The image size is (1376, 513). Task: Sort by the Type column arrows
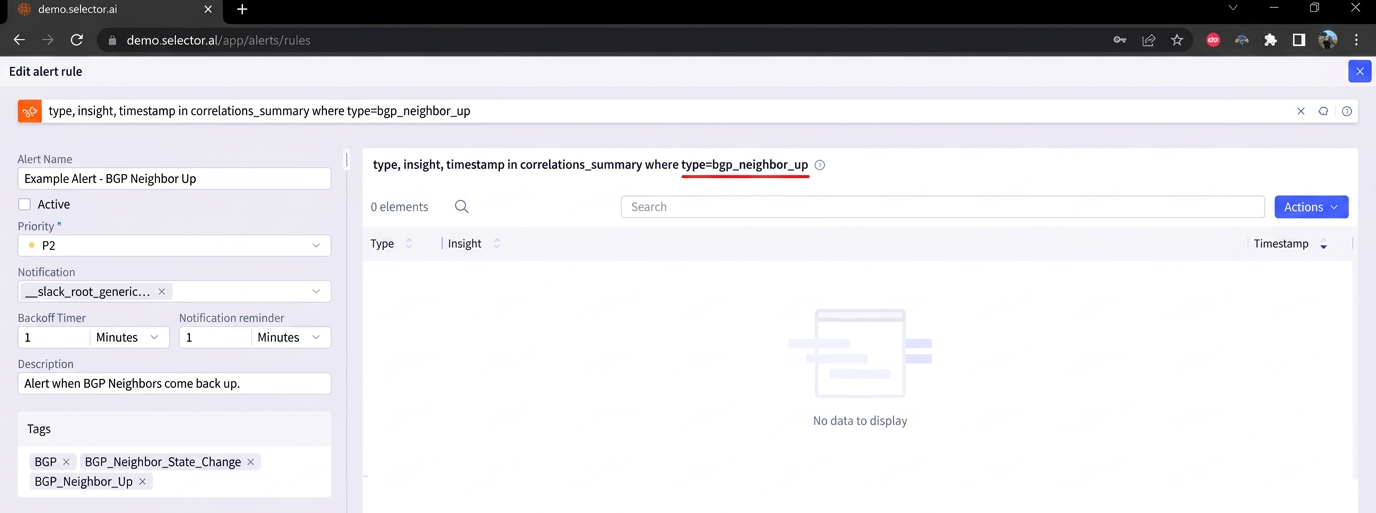pos(408,244)
